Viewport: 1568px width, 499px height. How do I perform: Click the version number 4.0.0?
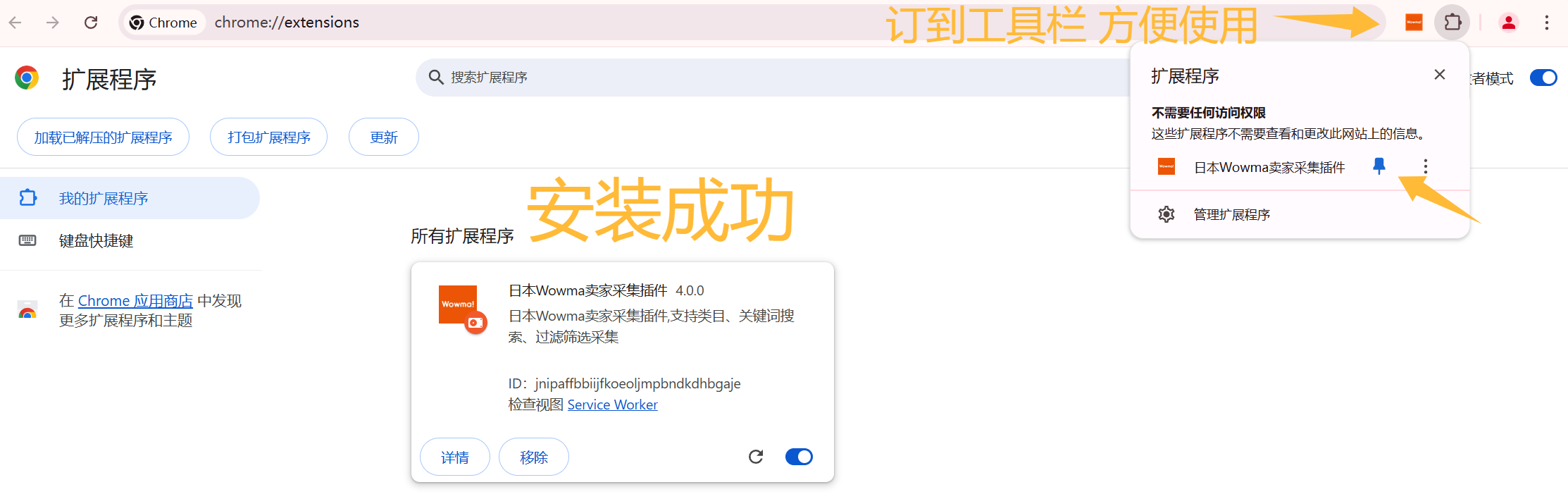click(x=690, y=290)
